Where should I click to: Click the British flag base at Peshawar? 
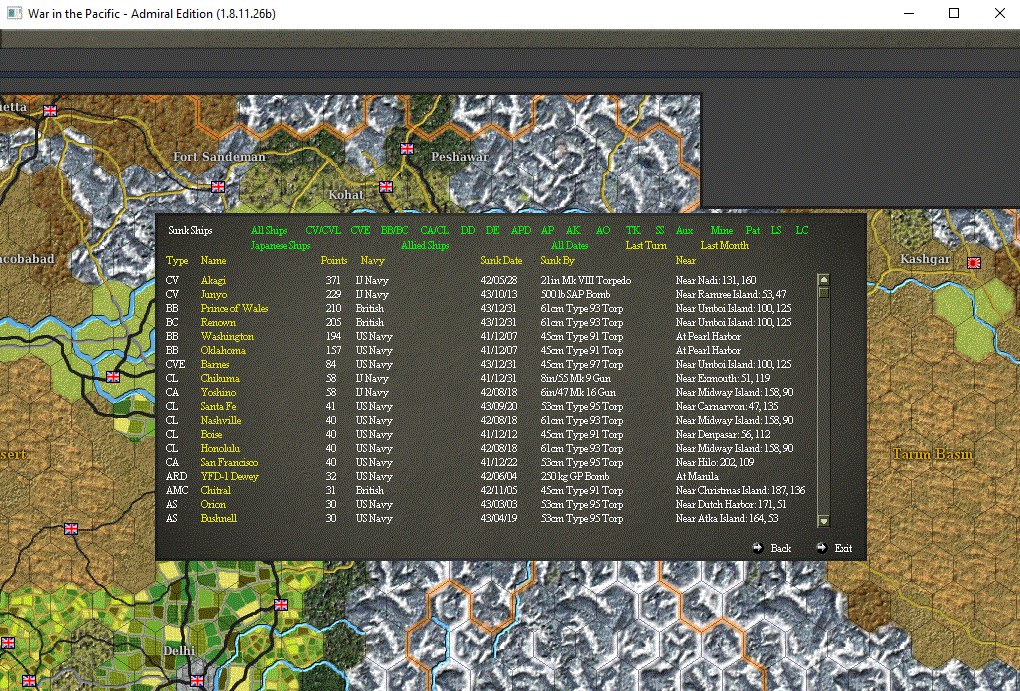pos(407,149)
